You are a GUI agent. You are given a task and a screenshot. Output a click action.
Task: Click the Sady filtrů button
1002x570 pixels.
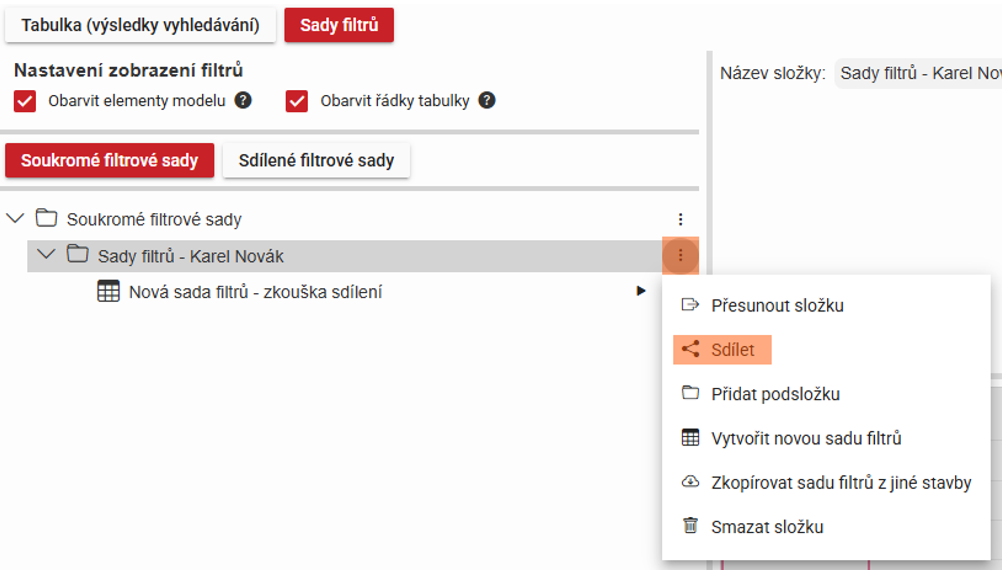click(x=339, y=25)
